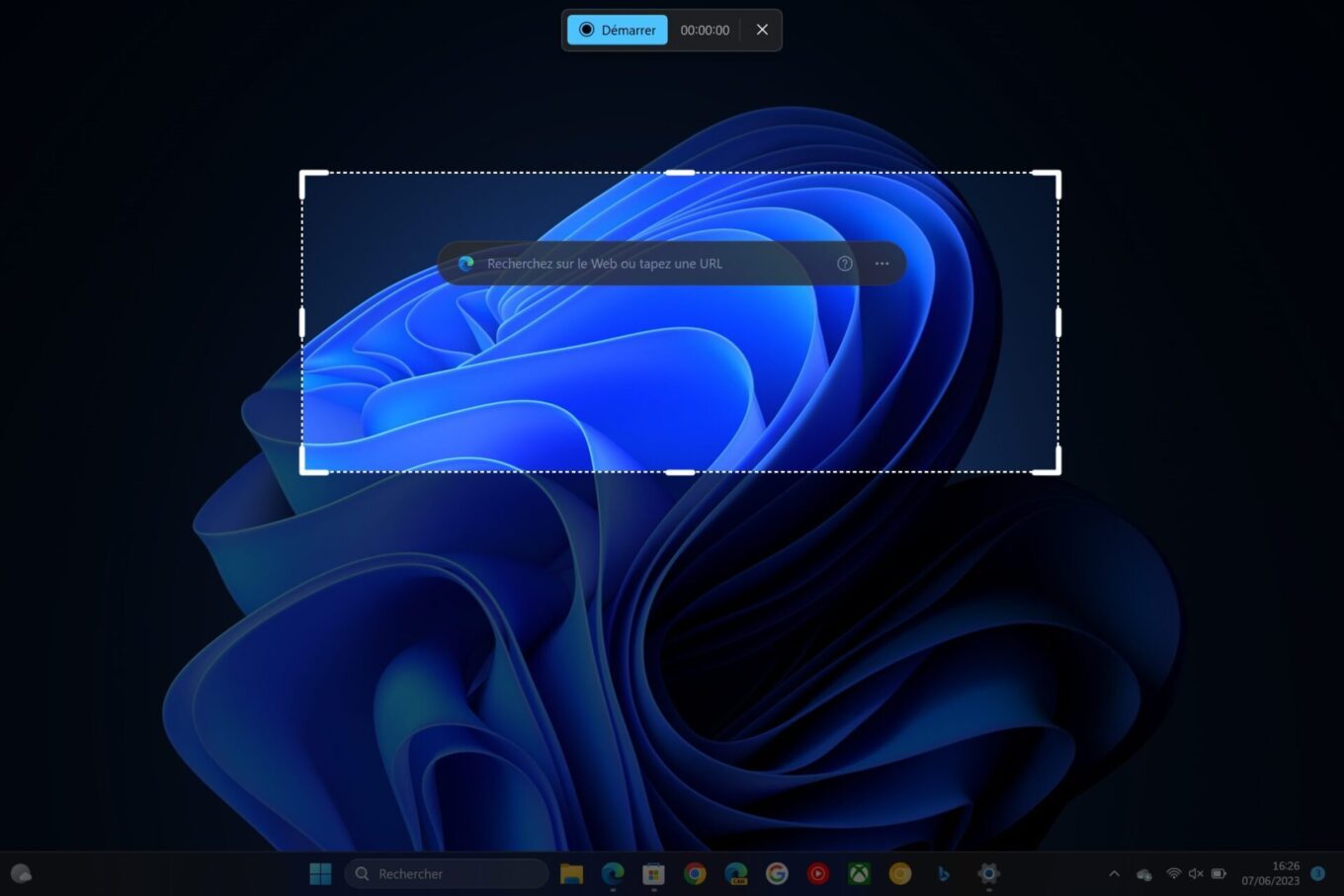
Task: Click the muted volume tray icon
Action: tap(1196, 873)
